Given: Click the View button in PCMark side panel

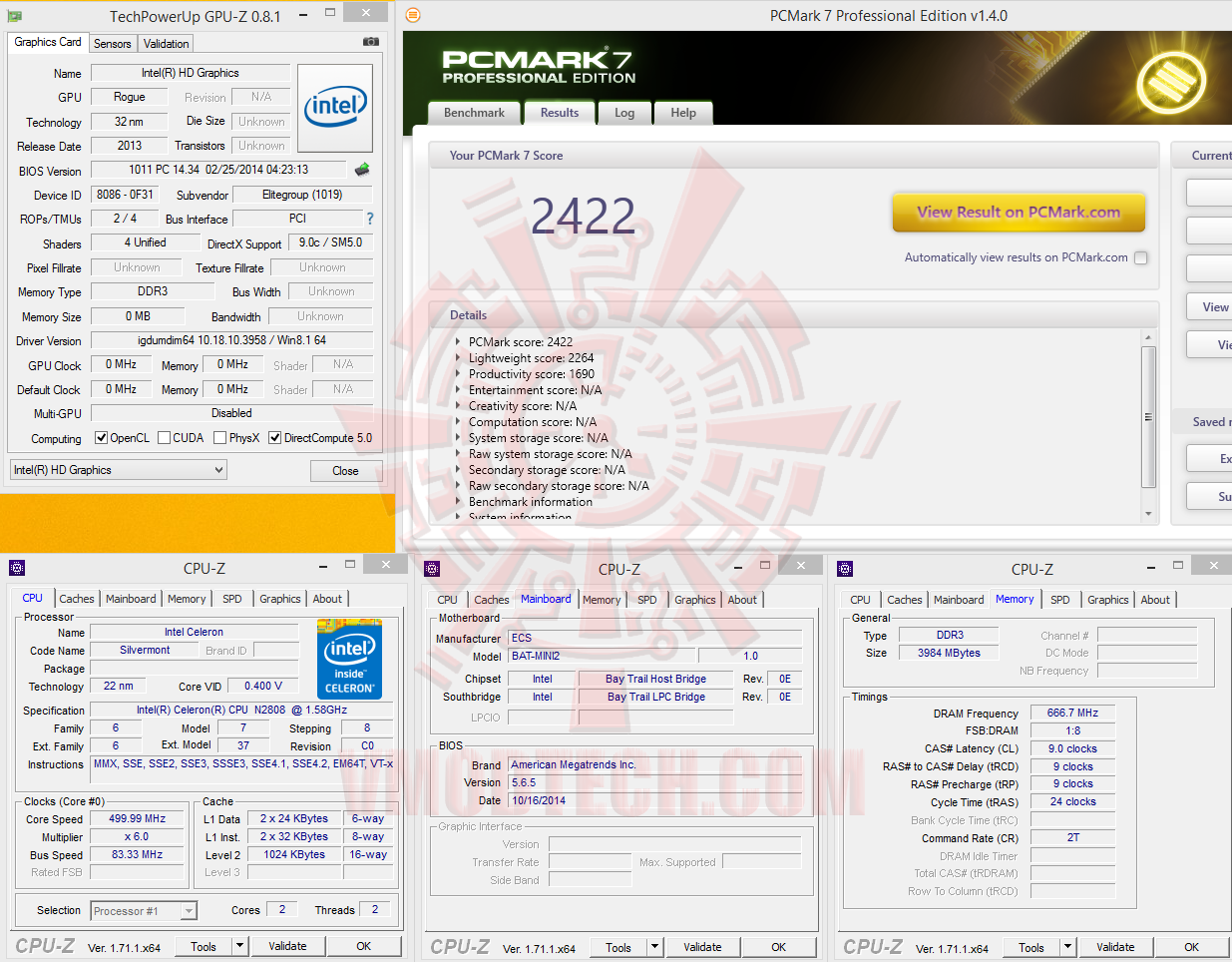Looking at the screenshot, I should 1209,307.
